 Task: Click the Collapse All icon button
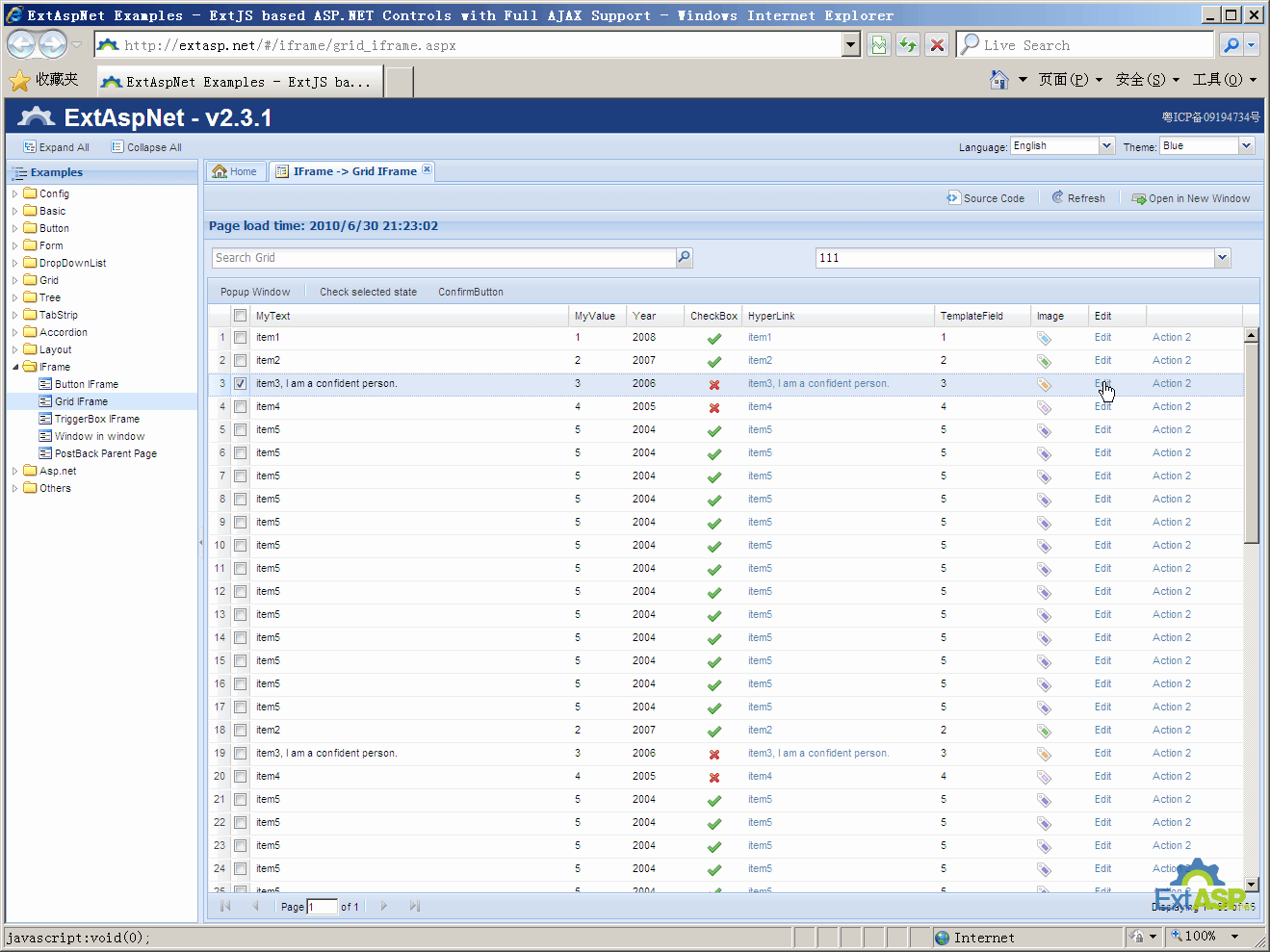point(146,147)
